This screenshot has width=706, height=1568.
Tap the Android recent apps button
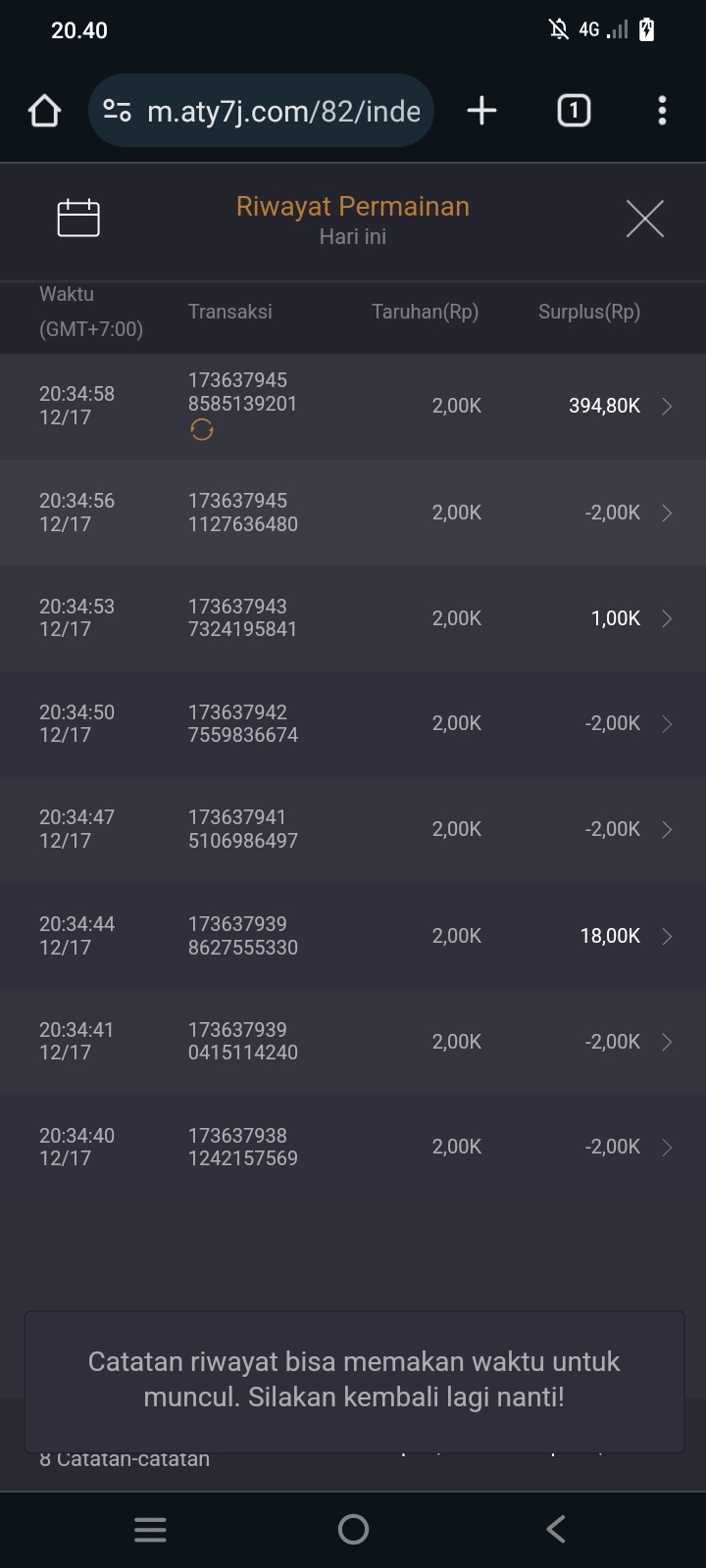click(x=150, y=1529)
